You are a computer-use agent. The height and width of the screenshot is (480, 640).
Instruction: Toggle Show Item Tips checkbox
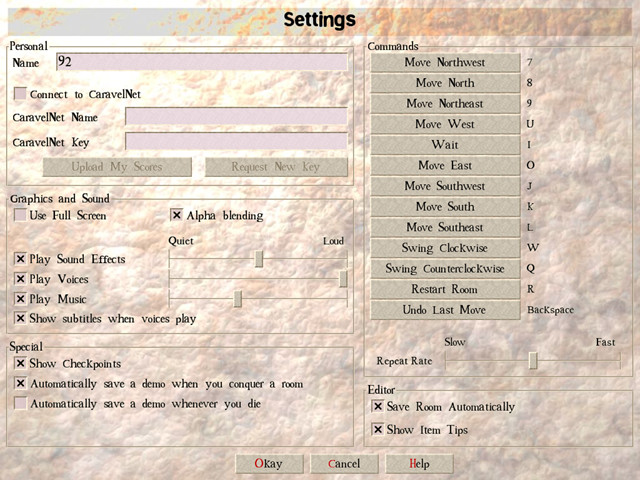point(378,430)
